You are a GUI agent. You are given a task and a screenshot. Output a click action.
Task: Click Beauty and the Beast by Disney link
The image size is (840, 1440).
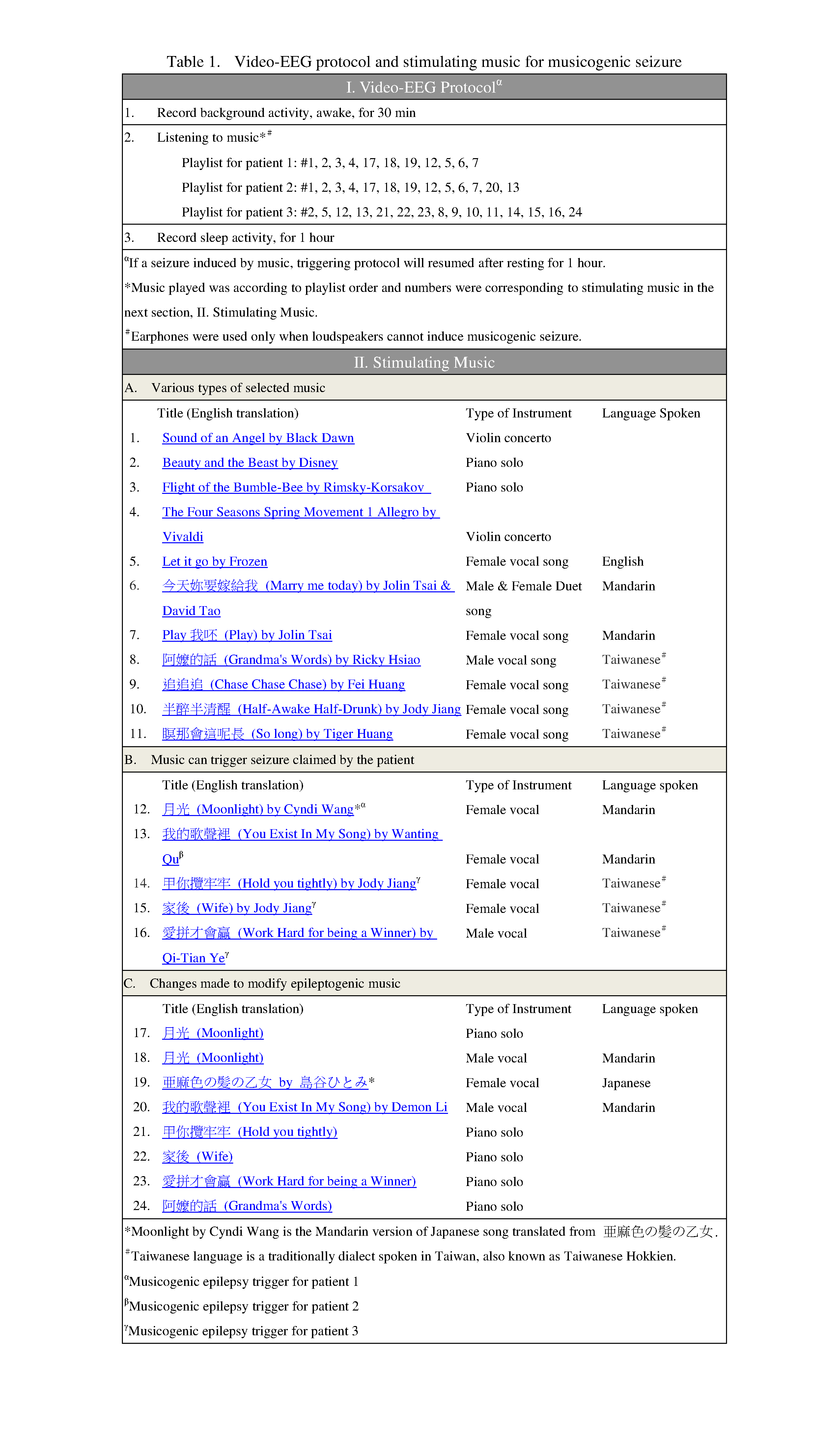[250, 462]
